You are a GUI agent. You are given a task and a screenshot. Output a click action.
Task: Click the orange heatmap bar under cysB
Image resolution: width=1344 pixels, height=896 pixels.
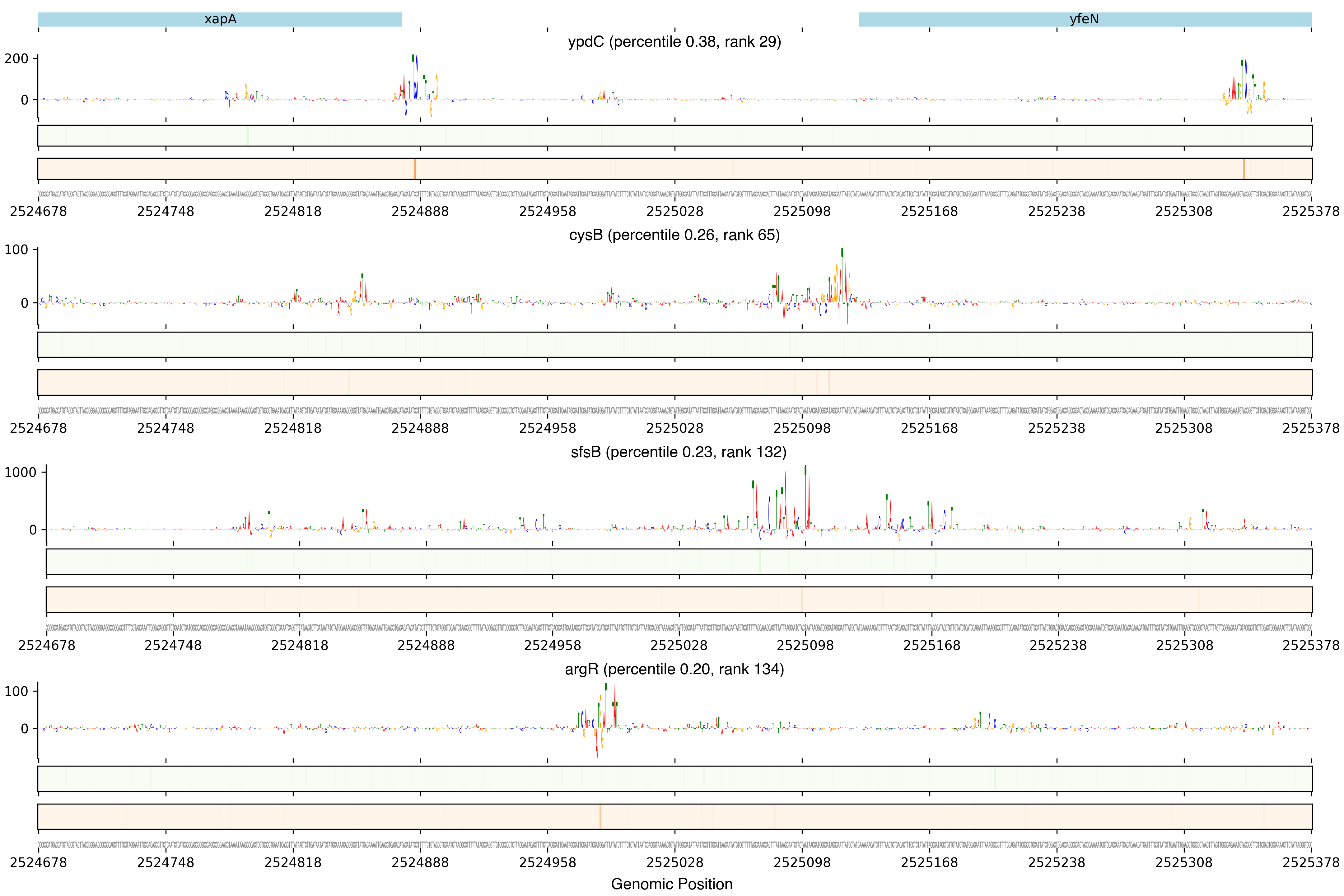click(x=674, y=382)
